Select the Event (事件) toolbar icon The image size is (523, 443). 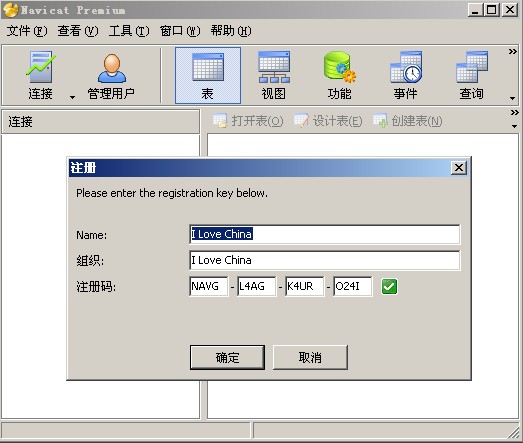(406, 76)
